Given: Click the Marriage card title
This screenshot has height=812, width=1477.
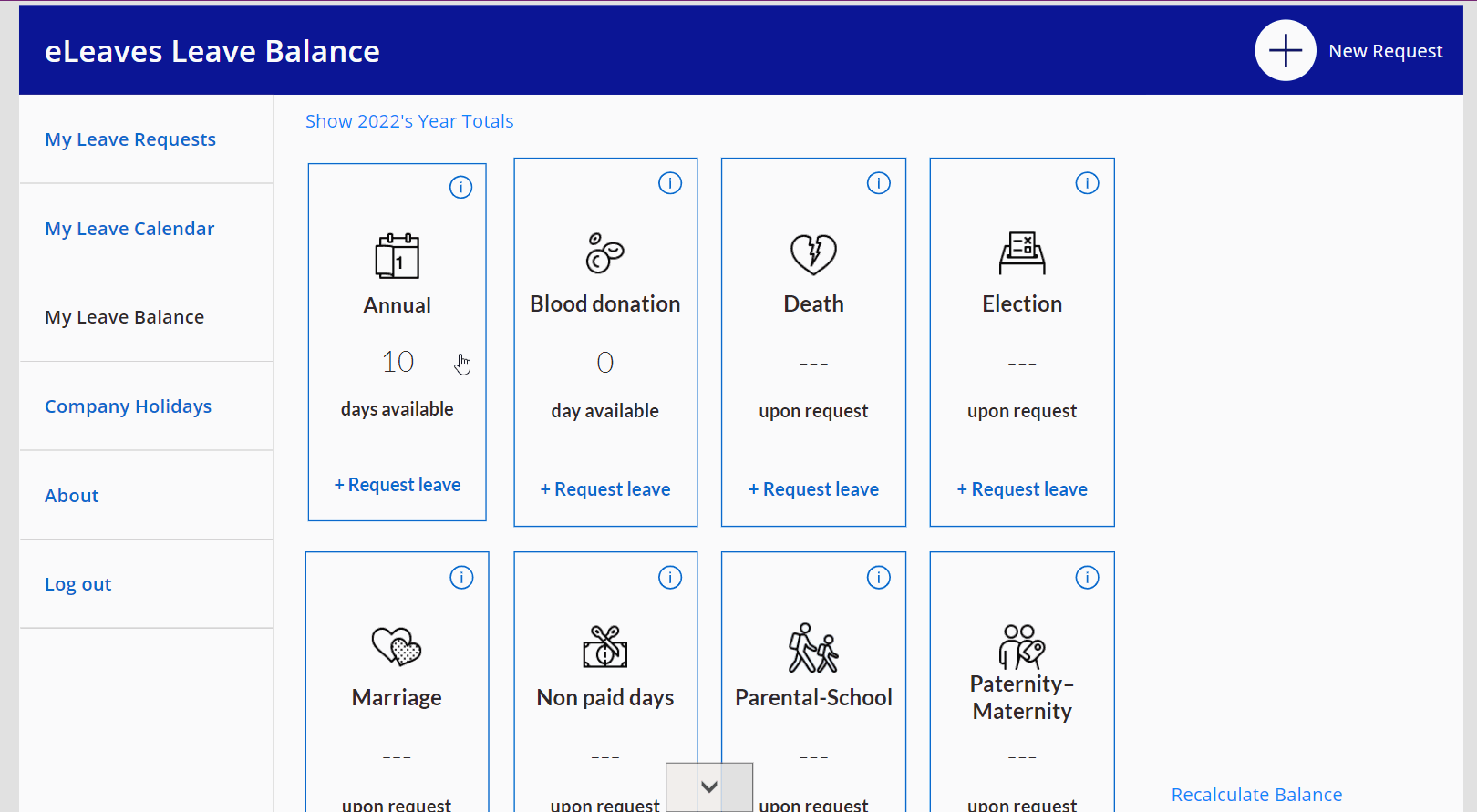Looking at the screenshot, I should pos(397,698).
